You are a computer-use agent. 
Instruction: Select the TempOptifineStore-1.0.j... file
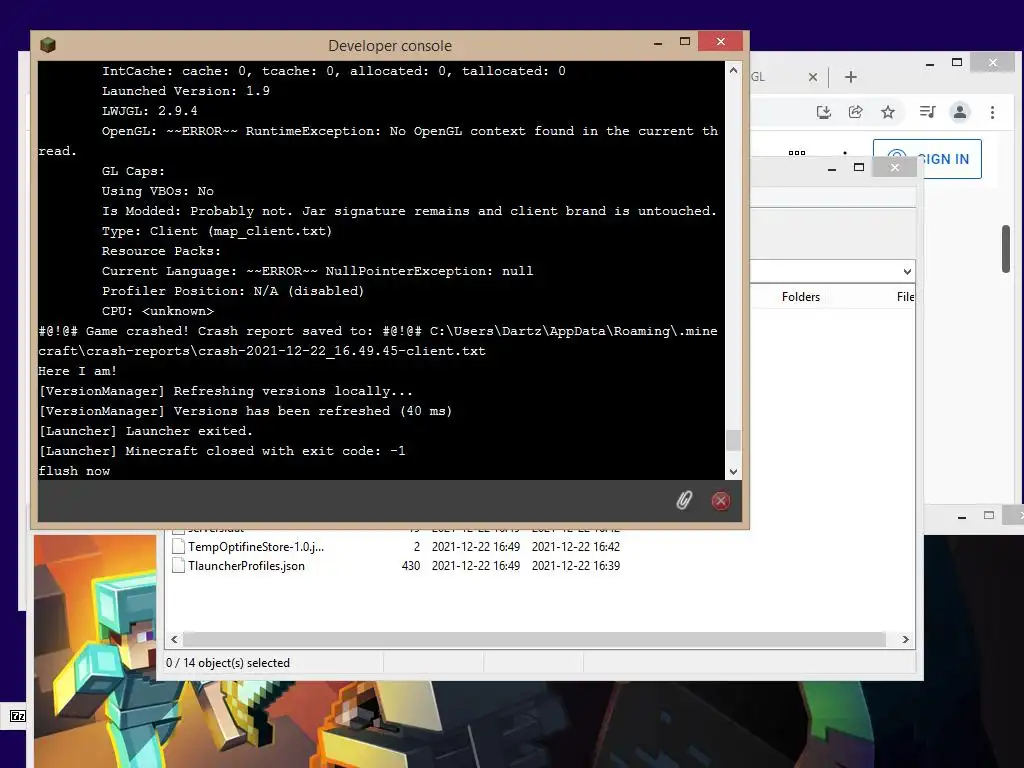pyautogui.click(x=256, y=547)
